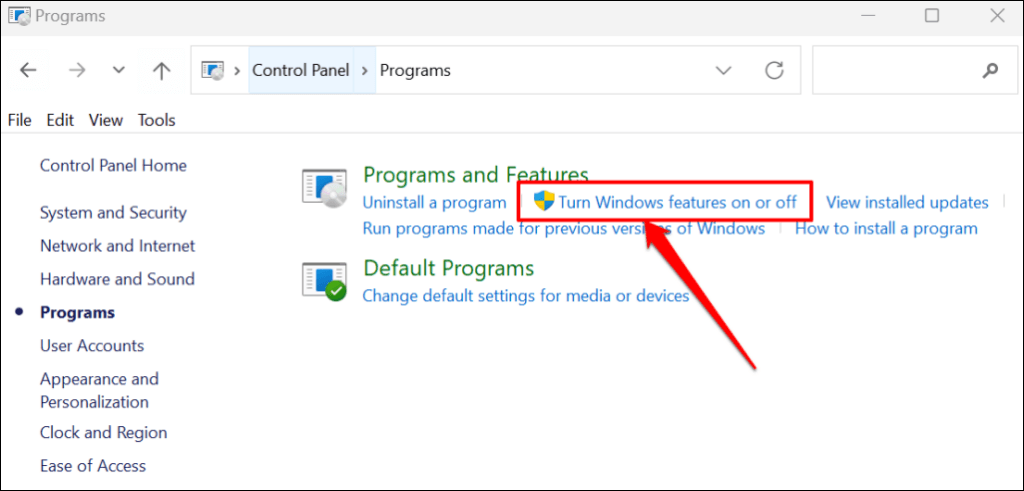
Task: Open View installed updates link
Action: click(x=906, y=202)
